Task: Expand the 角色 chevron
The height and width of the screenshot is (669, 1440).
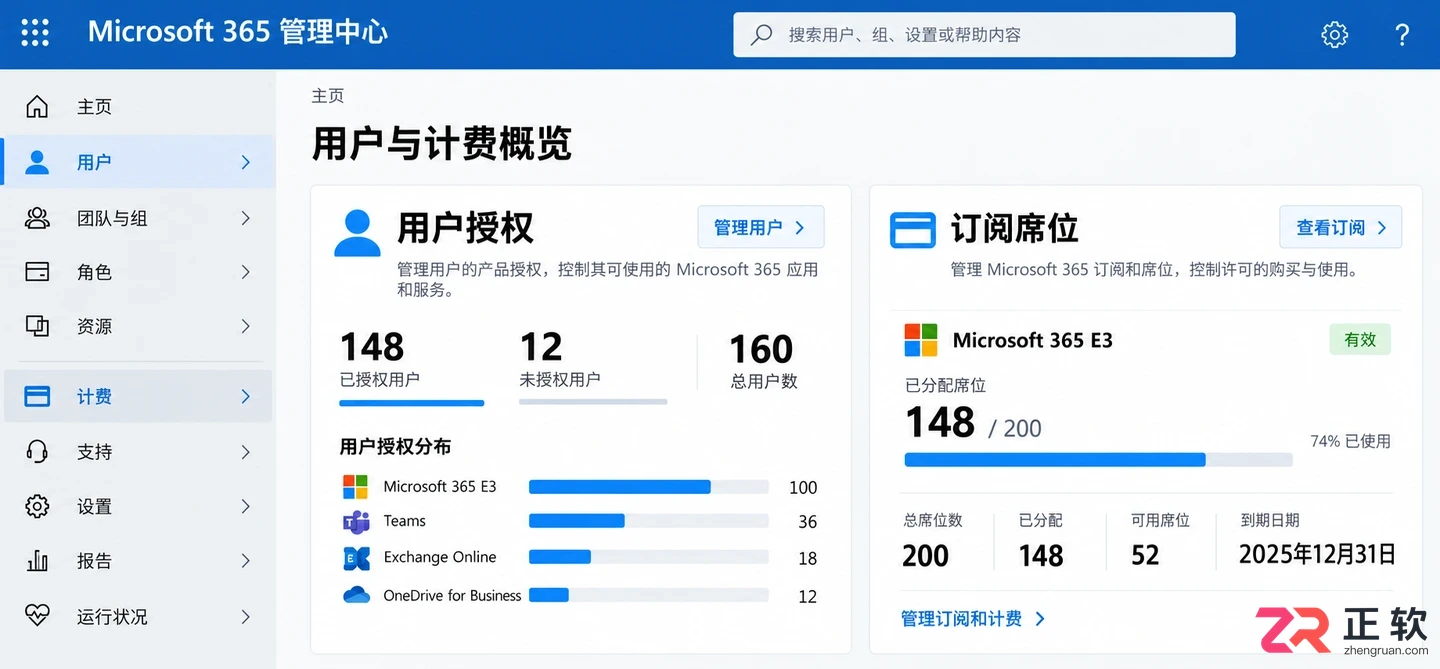Action: coord(246,272)
